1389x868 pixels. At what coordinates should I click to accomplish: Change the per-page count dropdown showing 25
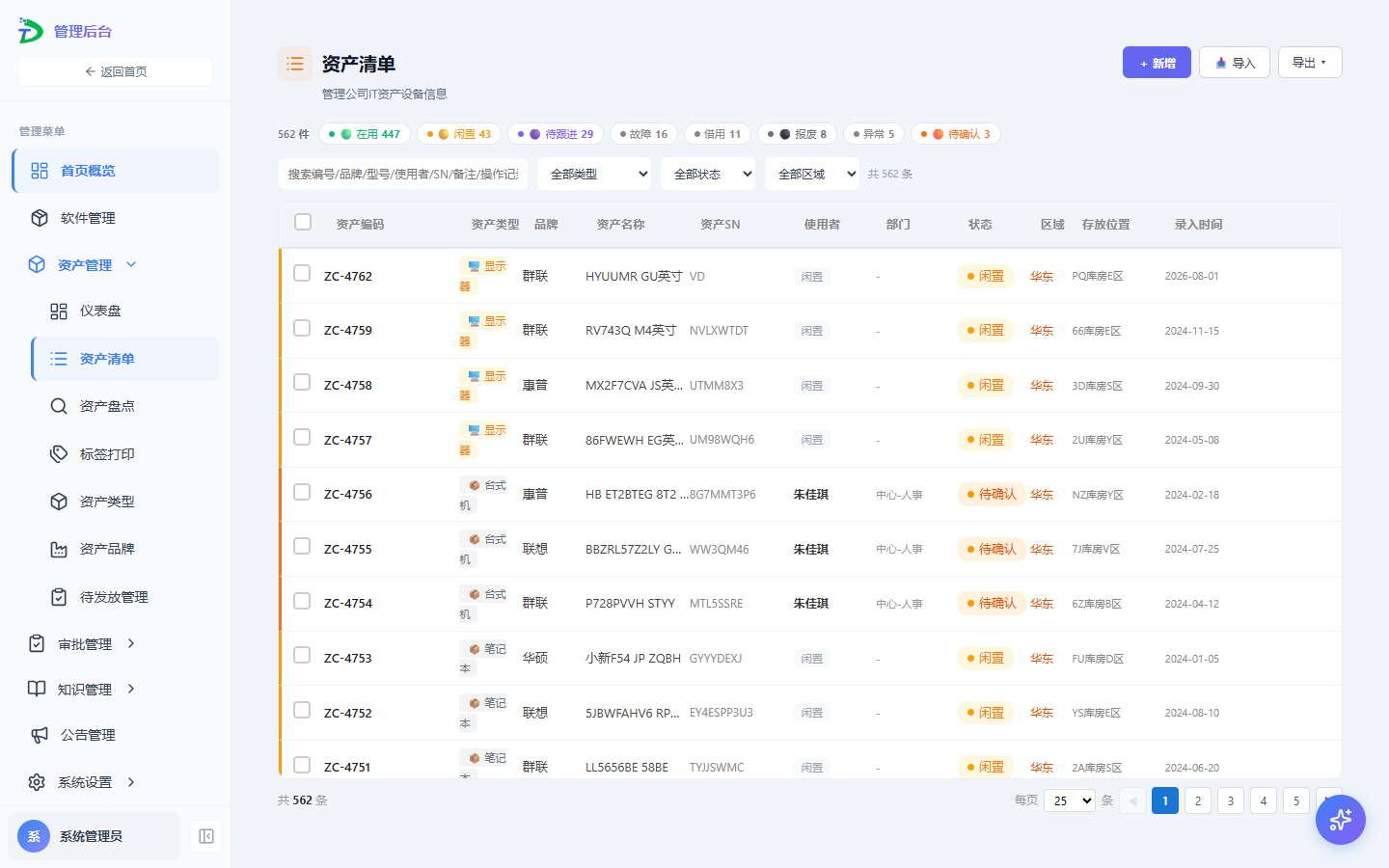(x=1070, y=800)
